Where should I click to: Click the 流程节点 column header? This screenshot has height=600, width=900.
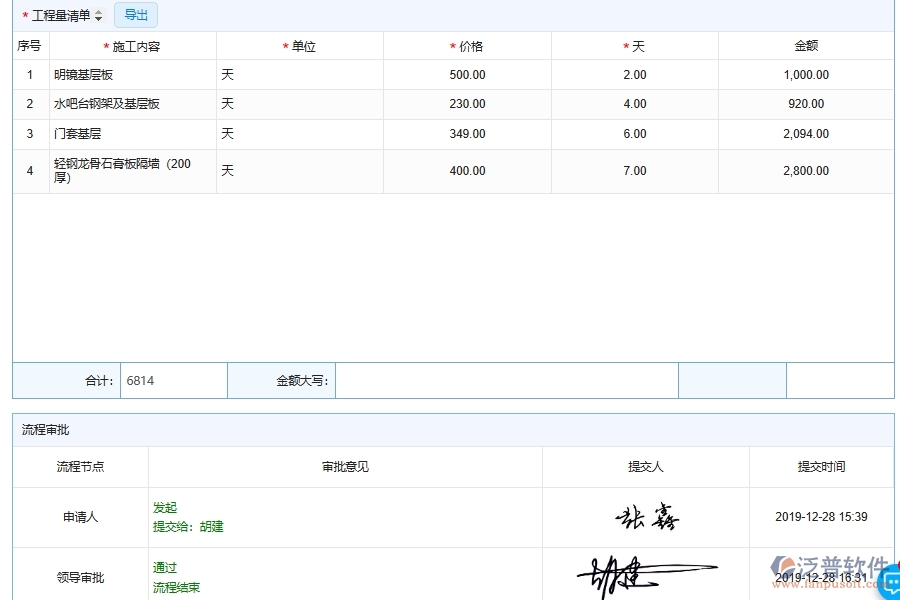tap(80, 467)
